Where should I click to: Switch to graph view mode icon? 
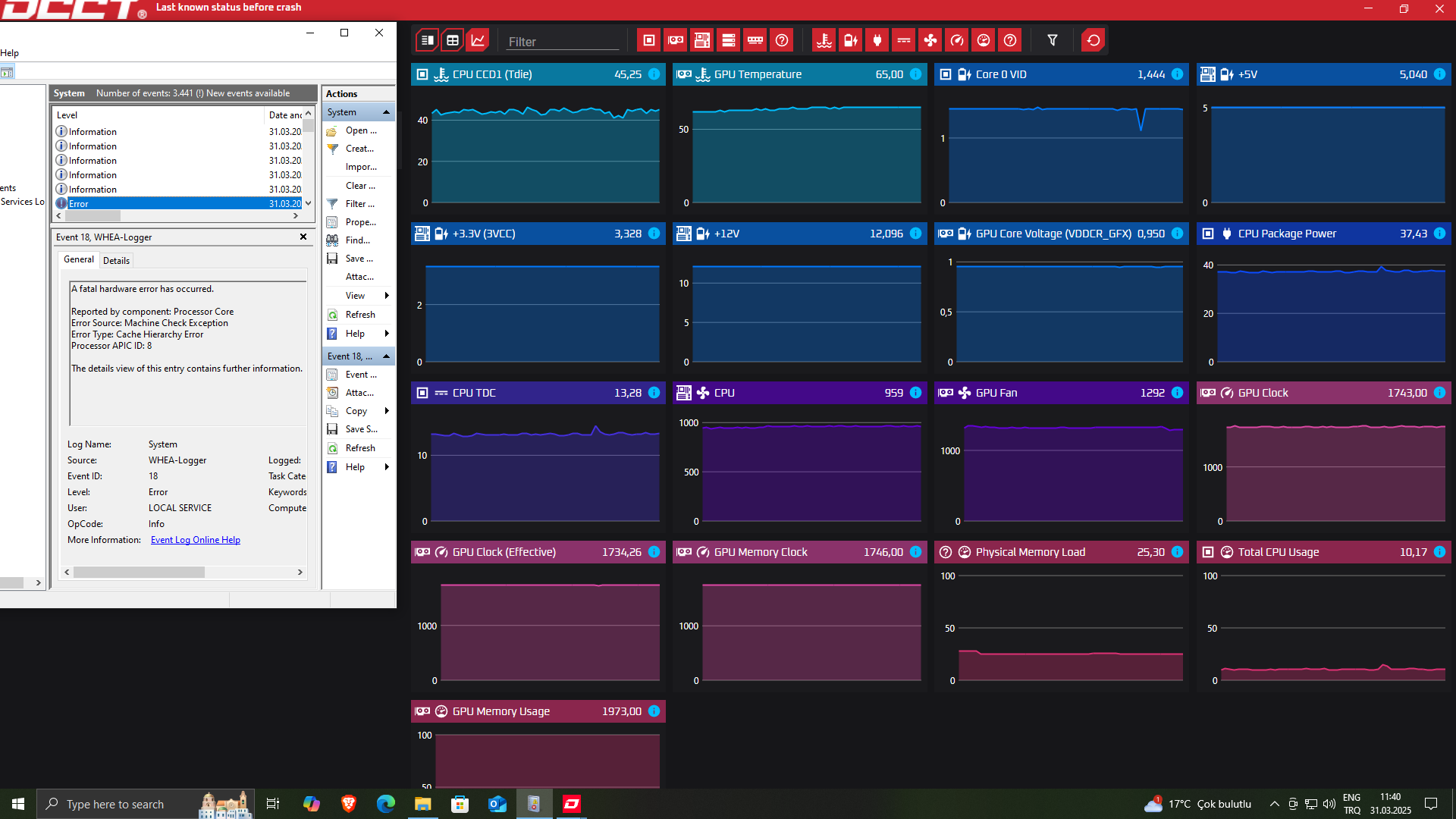tap(478, 40)
